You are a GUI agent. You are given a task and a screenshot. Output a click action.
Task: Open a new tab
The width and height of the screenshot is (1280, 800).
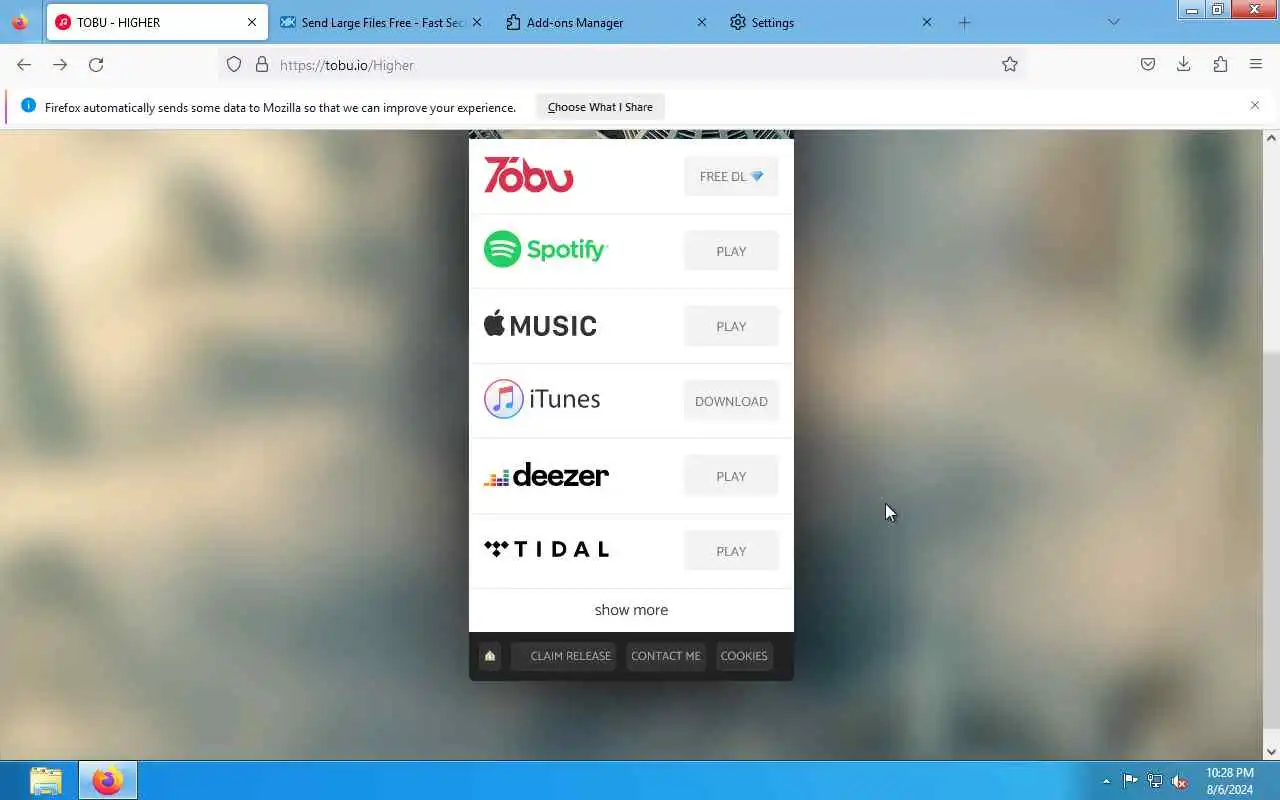(x=964, y=22)
